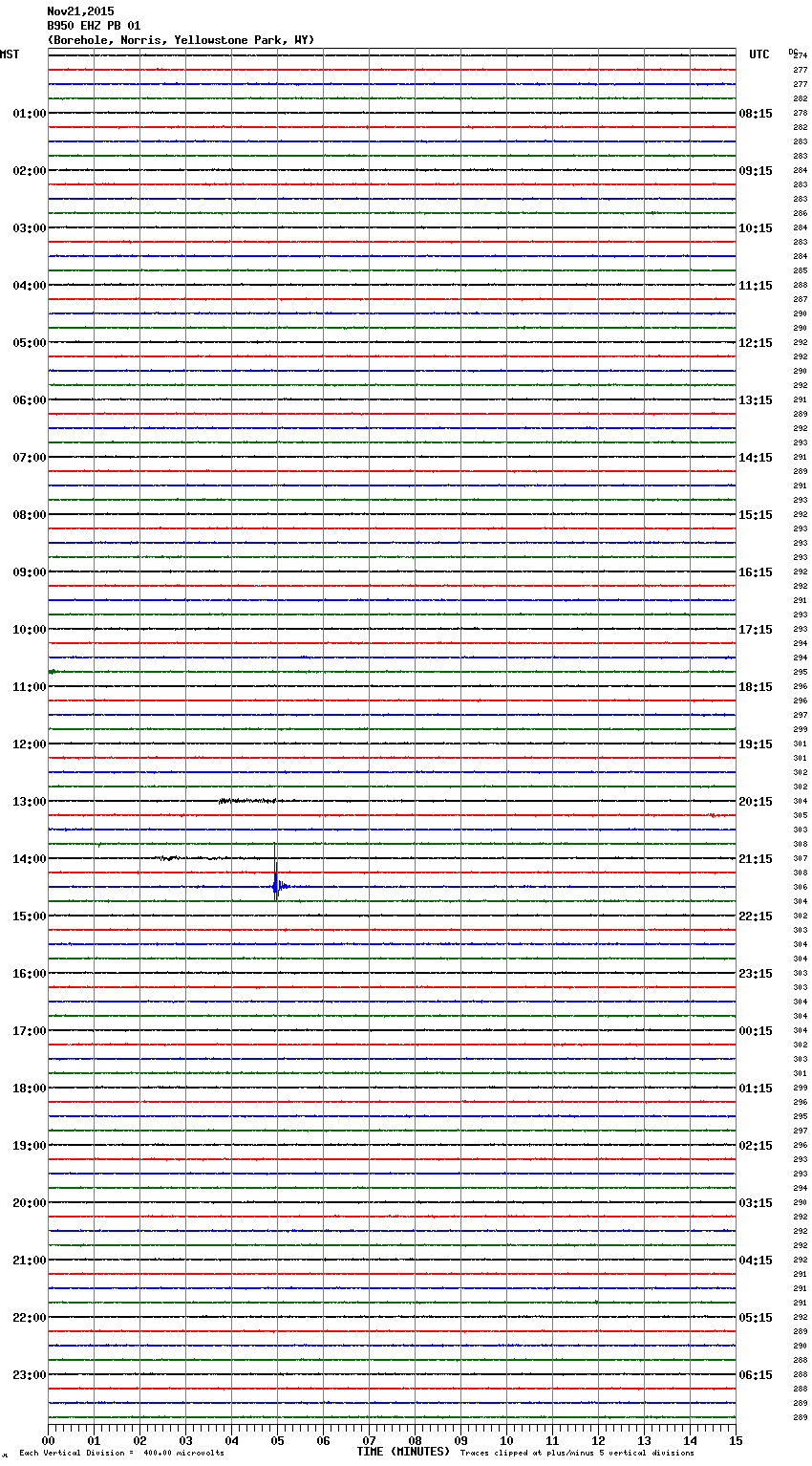Select the 01:00 MST time label

pyautogui.click(x=30, y=114)
